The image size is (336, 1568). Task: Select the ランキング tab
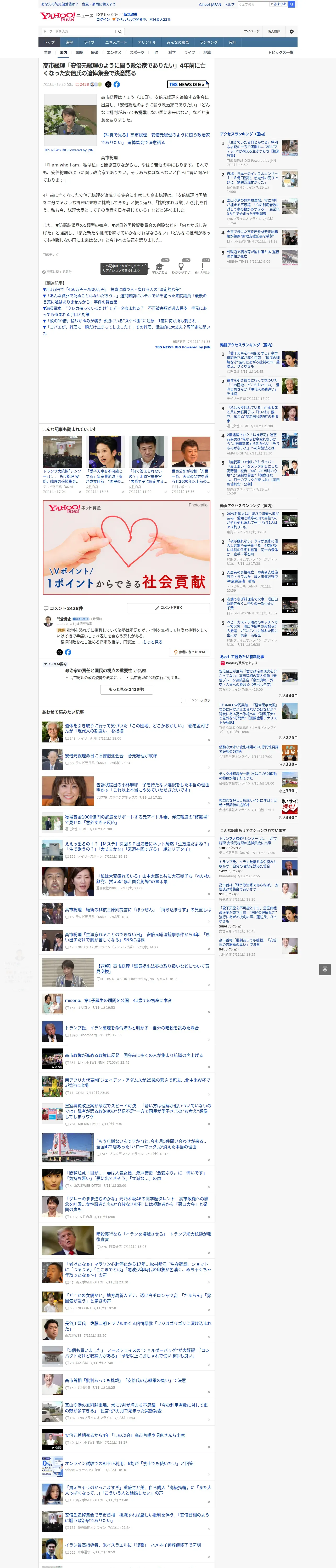pyautogui.click(x=209, y=43)
